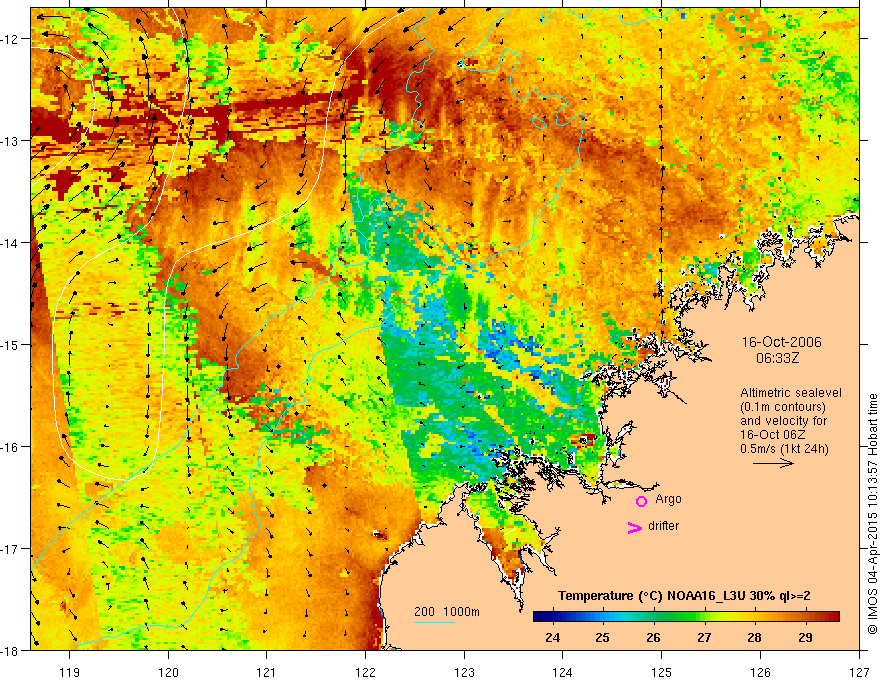
Task: Click longitude axis label '125'
Action: pos(661,672)
